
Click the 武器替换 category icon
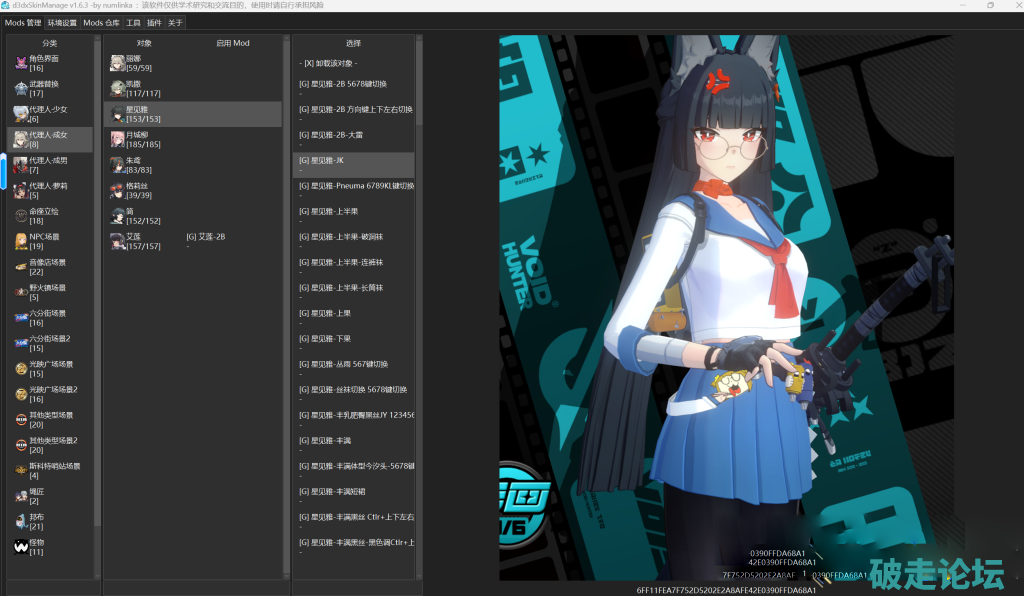[x=21, y=88]
